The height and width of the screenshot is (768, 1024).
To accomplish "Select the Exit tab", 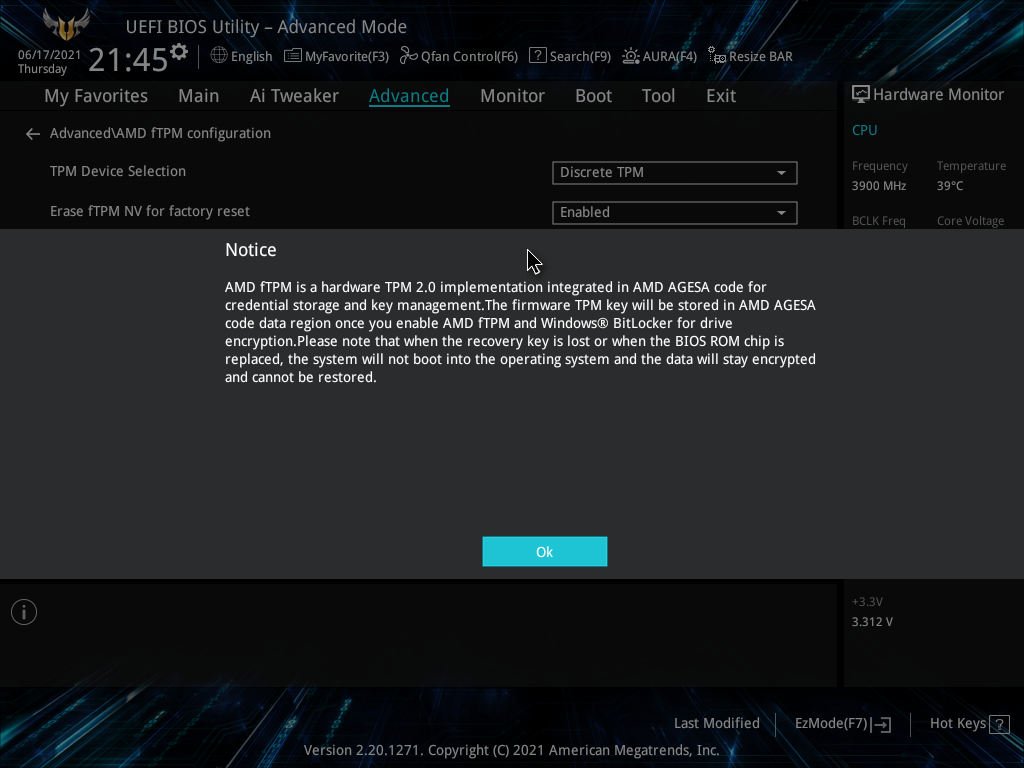I will 721,96.
